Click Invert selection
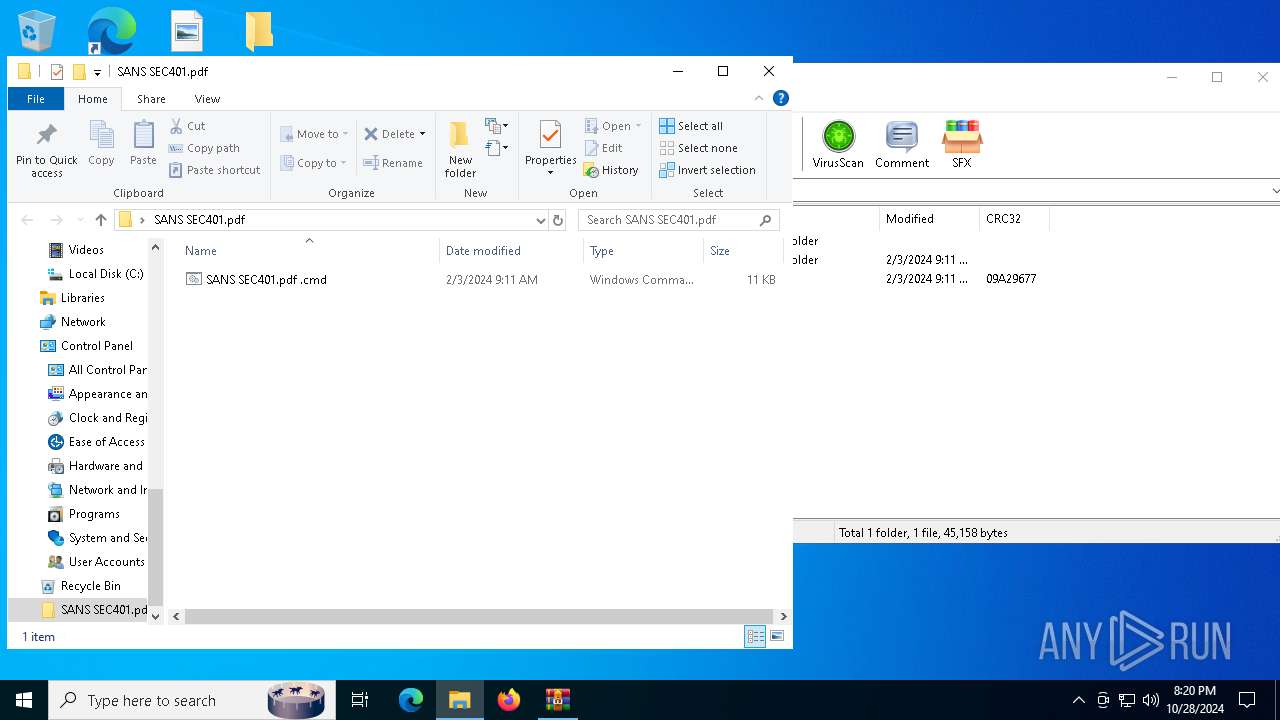Viewport: 1280px width, 720px height. pyautogui.click(x=707, y=170)
